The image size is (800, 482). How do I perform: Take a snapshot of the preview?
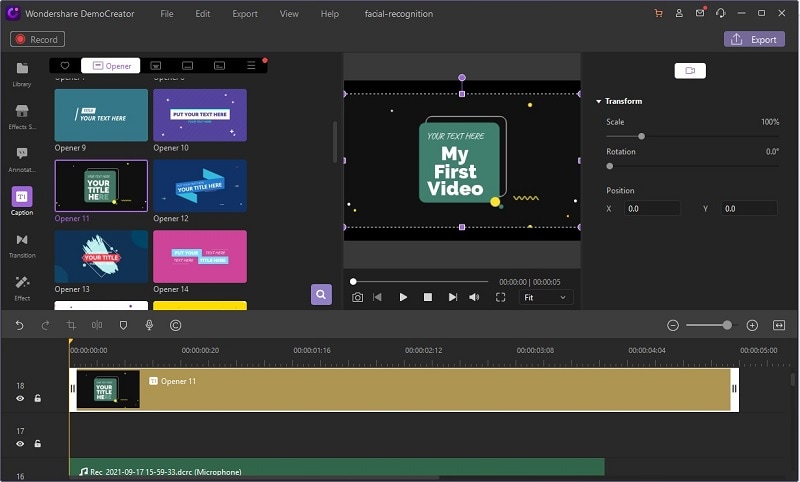pyautogui.click(x=358, y=297)
